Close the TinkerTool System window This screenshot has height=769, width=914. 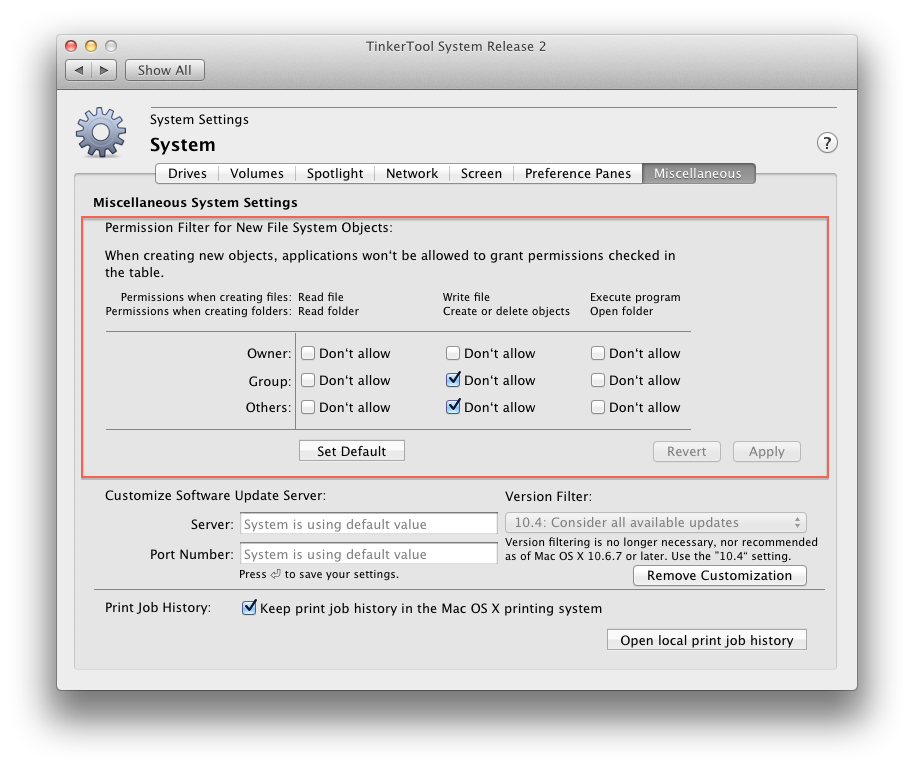pyautogui.click(x=71, y=46)
